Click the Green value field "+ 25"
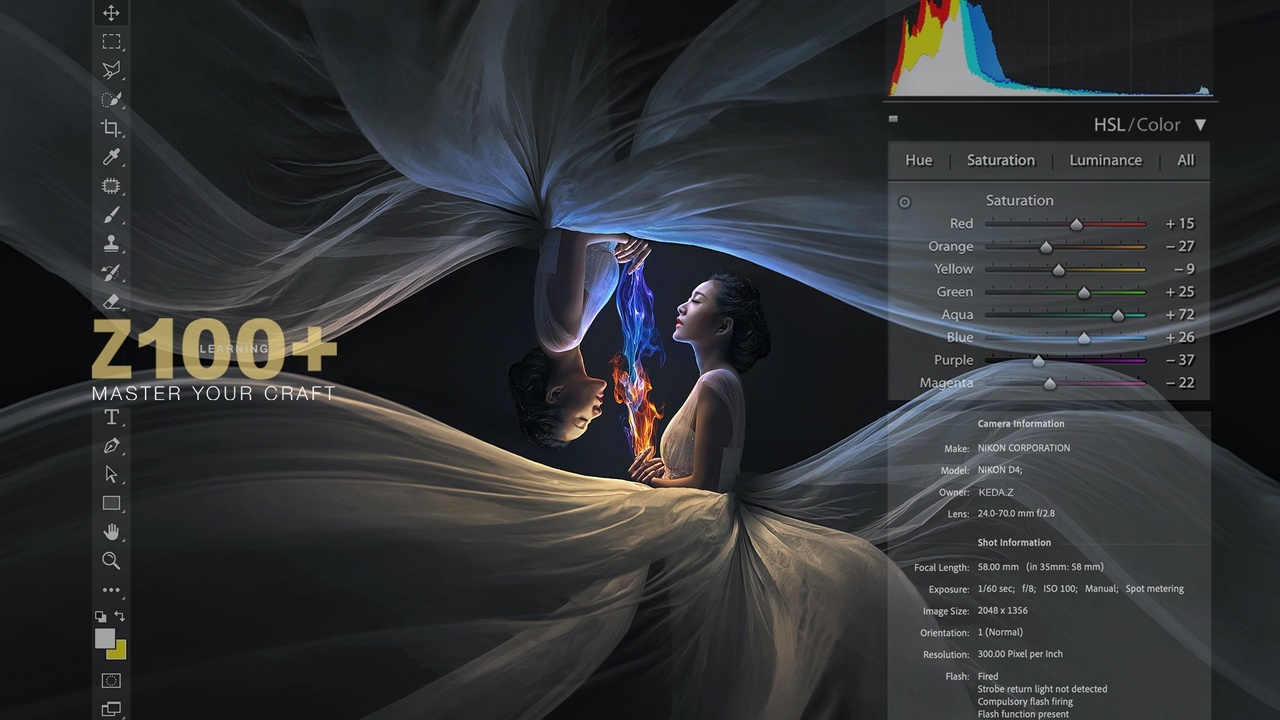The width and height of the screenshot is (1280, 720). (1180, 292)
